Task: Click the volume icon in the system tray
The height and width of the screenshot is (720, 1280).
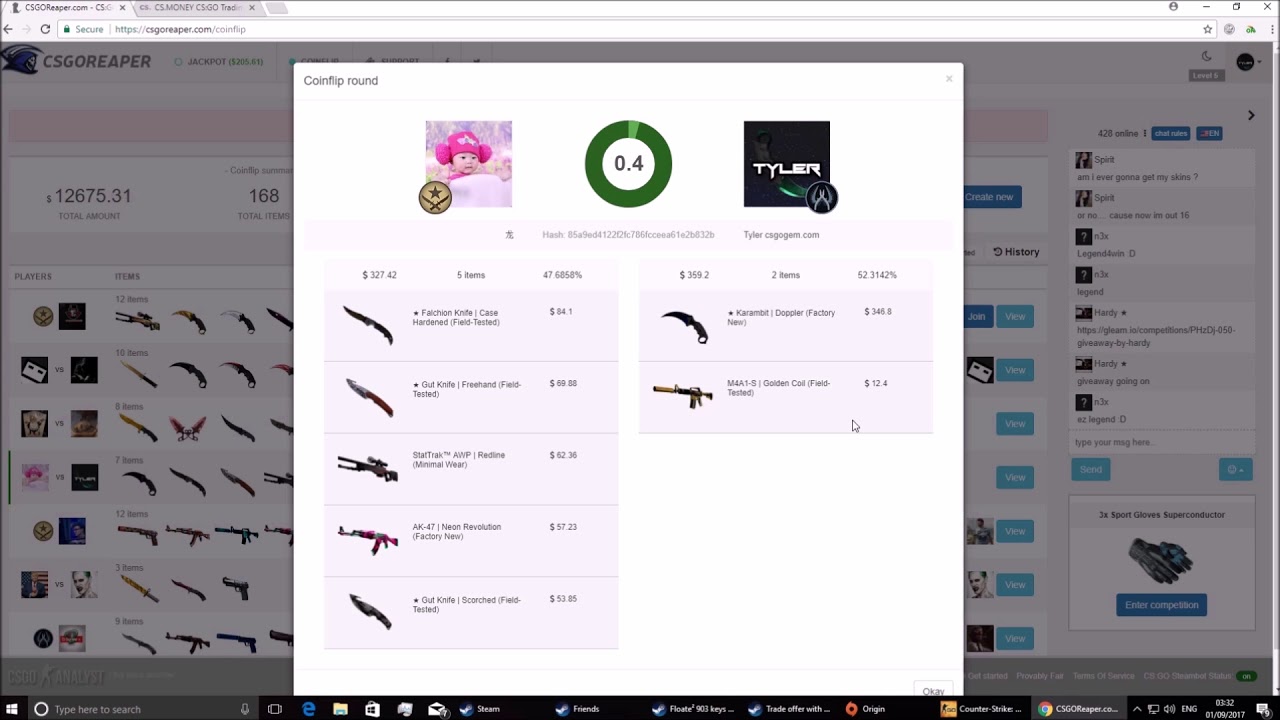Action: click(1171, 709)
